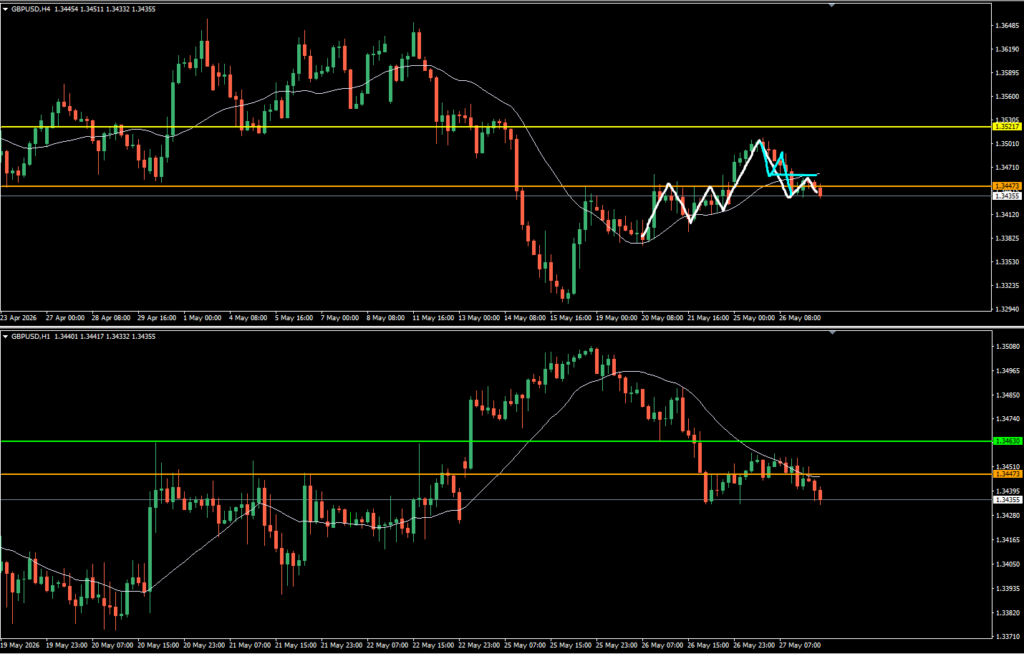Click the 1.35010 price scale value

pyautogui.click(x=1006, y=144)
